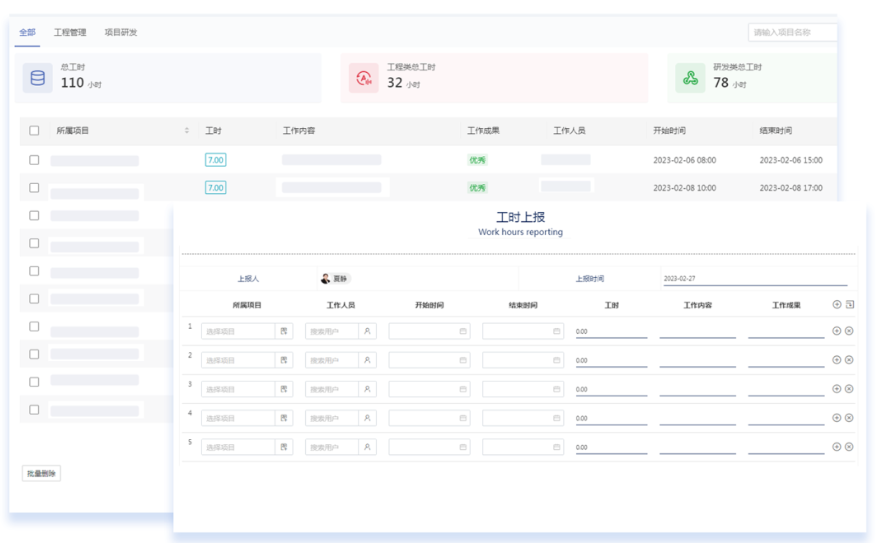This screenshot has height=546, width=879.
Task: Open 开始时间 date picker in row 1
Action: [x=462, y=331]
